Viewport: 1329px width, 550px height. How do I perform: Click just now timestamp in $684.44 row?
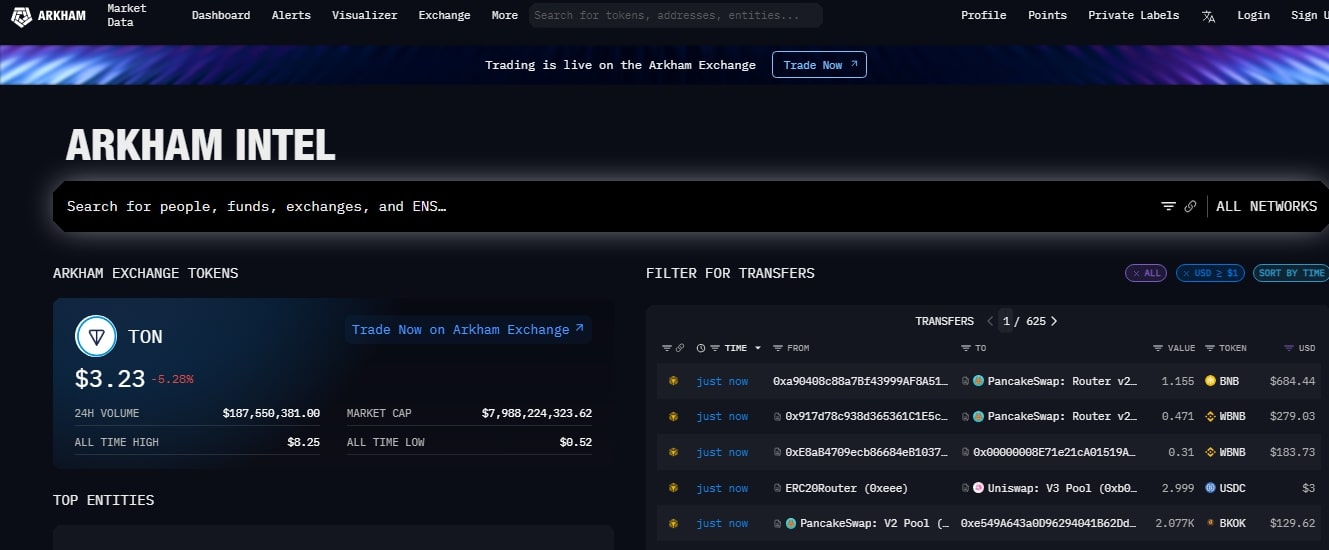(722, 381)
